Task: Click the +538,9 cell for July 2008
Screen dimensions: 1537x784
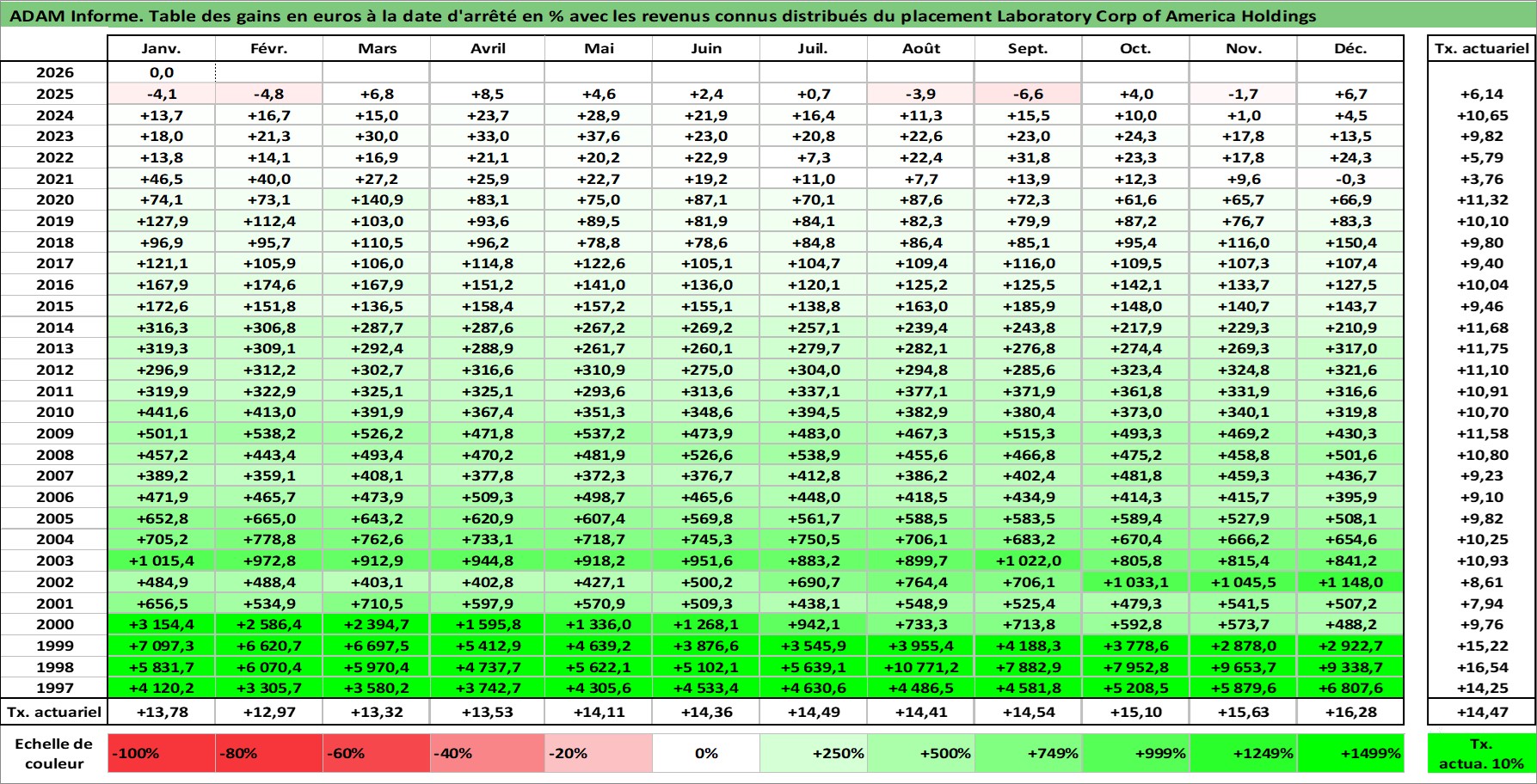Action: (814, 455)
